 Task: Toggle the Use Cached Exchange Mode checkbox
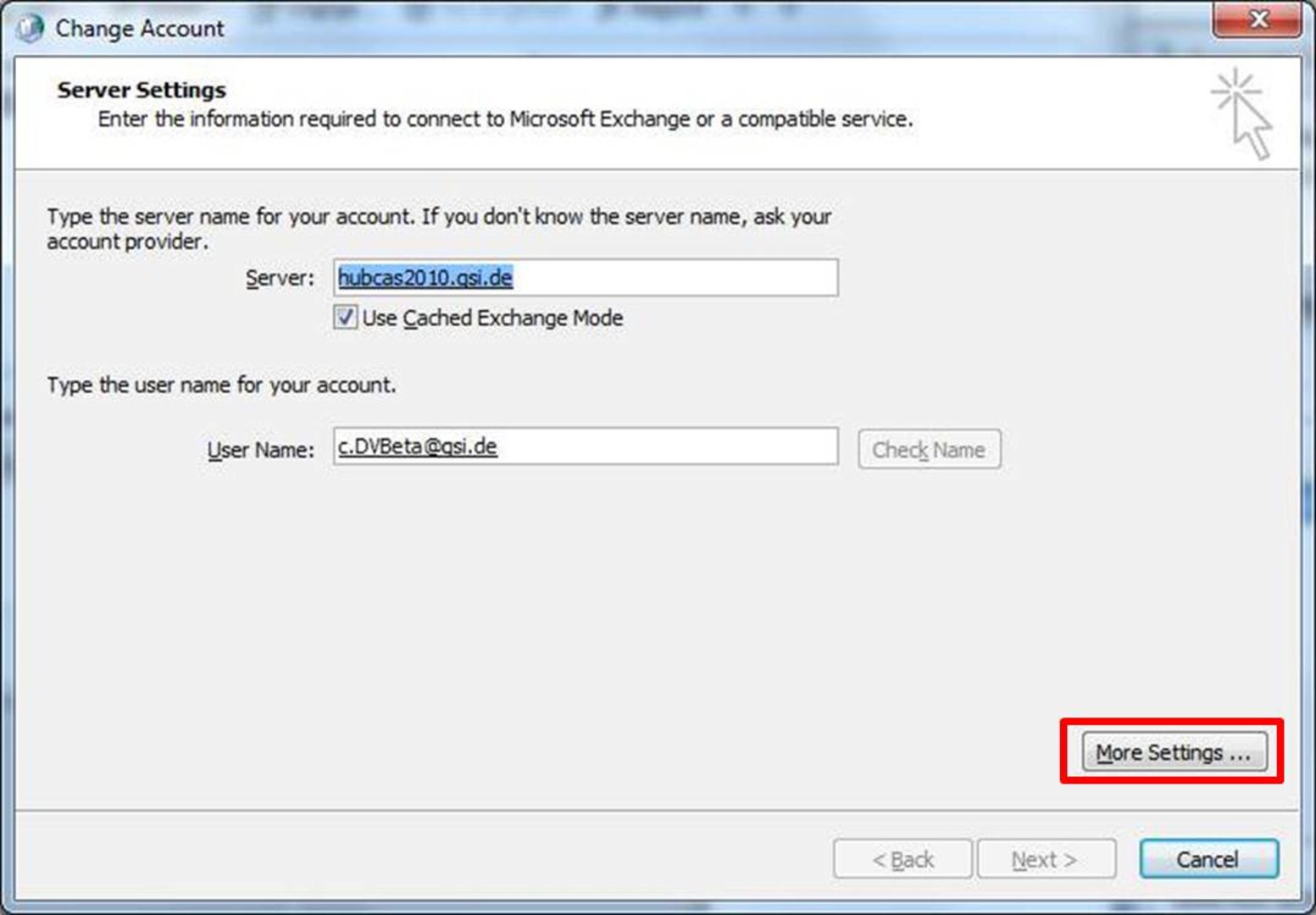point(345,318)
